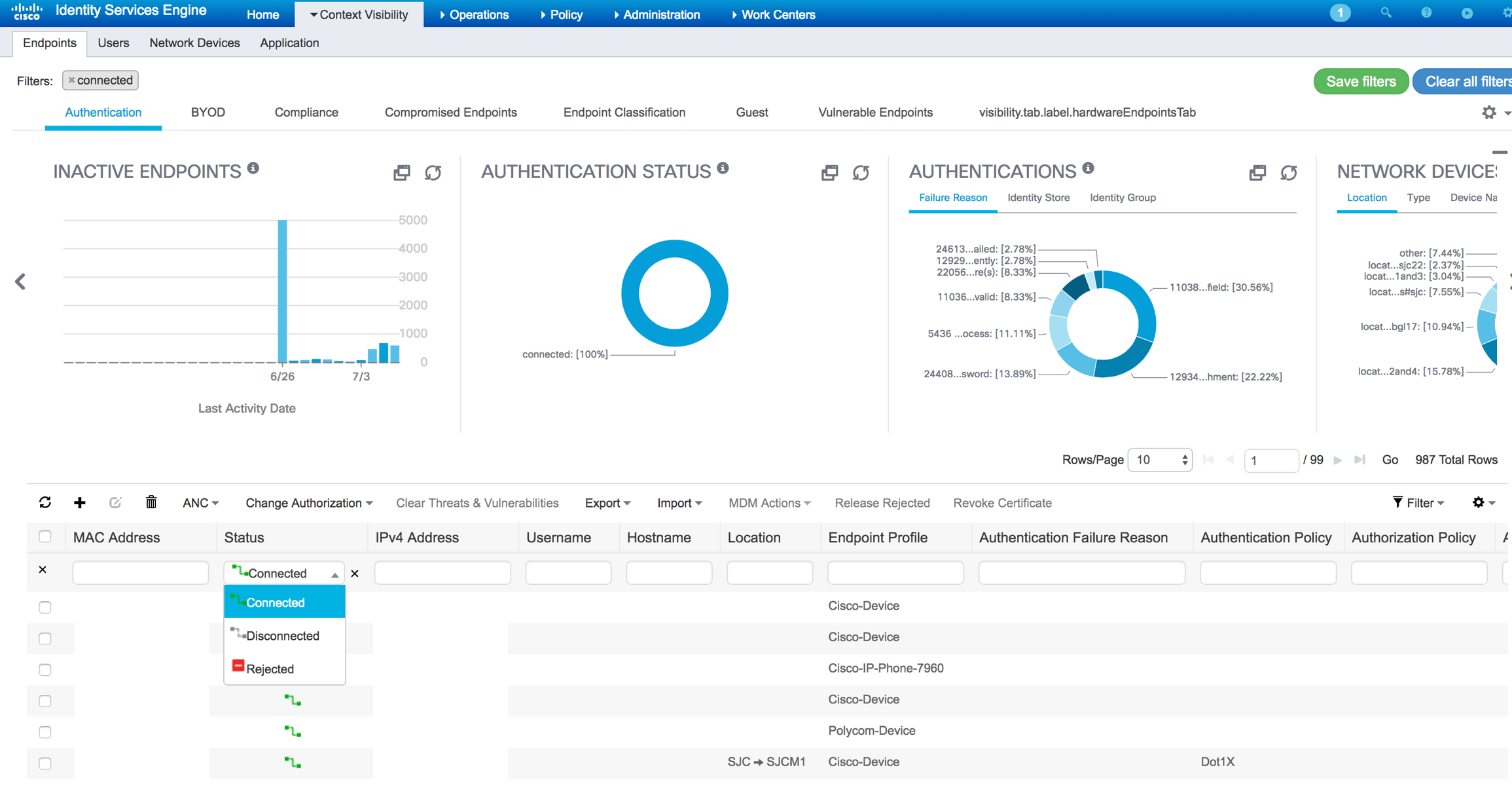
Task: Refresh the endpoints table
Action: (45, 502)
